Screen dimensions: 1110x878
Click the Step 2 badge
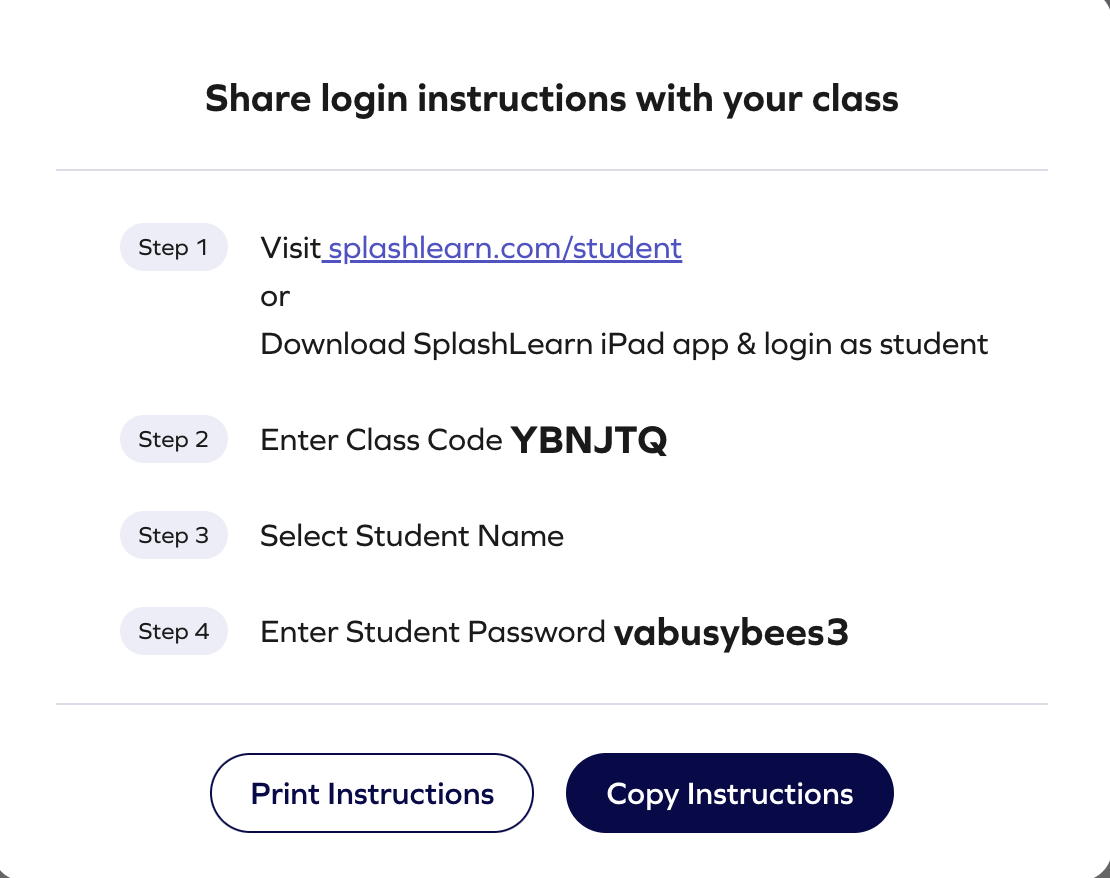(173, 440)
